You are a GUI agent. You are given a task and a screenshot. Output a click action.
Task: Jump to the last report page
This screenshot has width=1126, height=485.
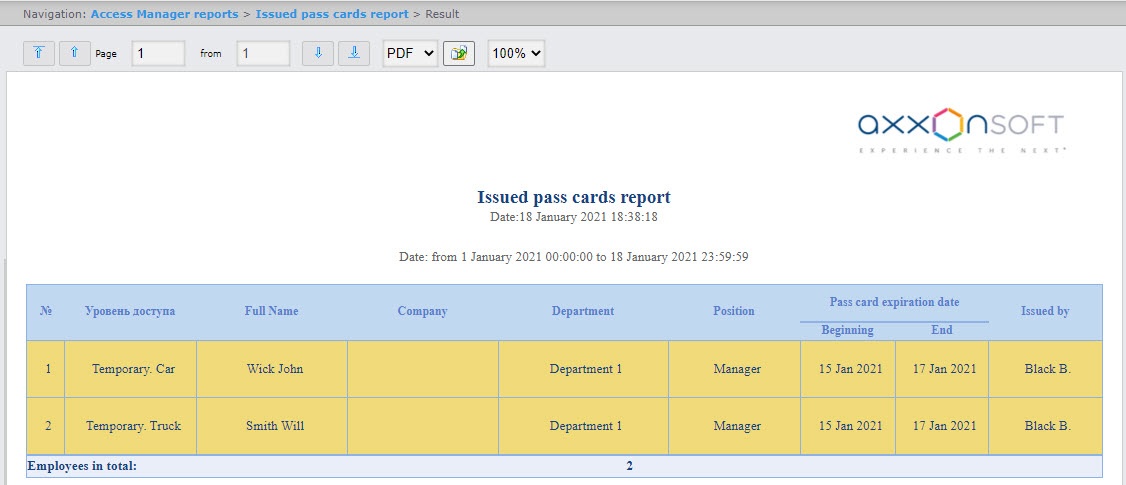[354, 53]
